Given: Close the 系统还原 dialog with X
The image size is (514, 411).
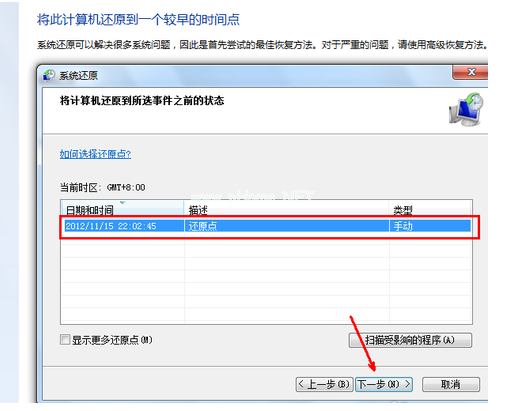Looking at the screenshot, I should (x=470, y=72).
